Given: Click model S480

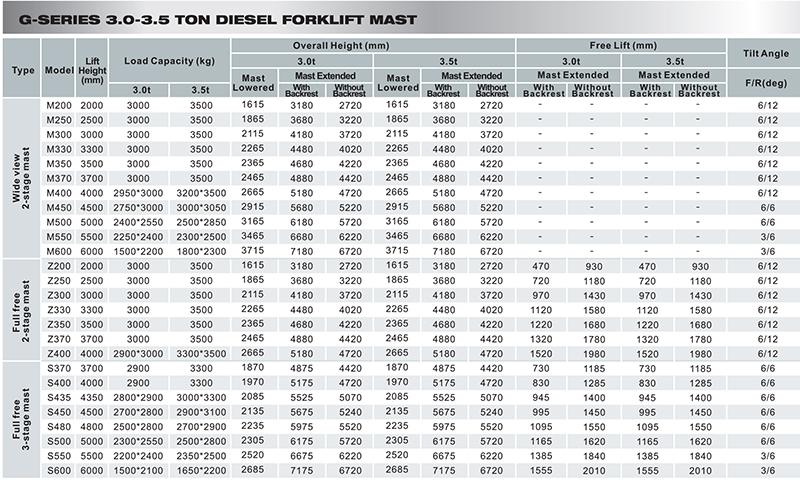Looking at the screenshot, I should click(59, 427).
